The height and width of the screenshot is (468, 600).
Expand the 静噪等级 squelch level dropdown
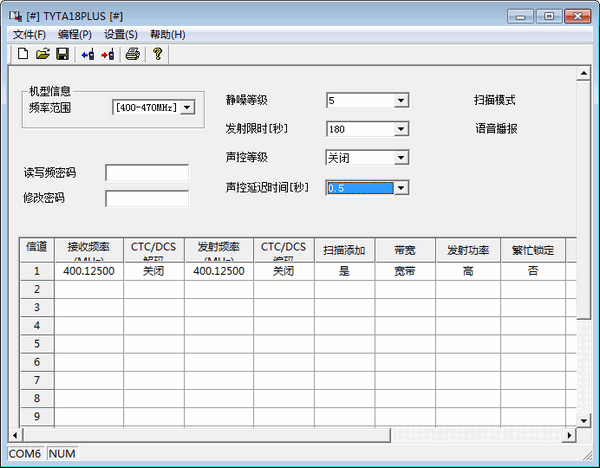(x=400, y=100)
